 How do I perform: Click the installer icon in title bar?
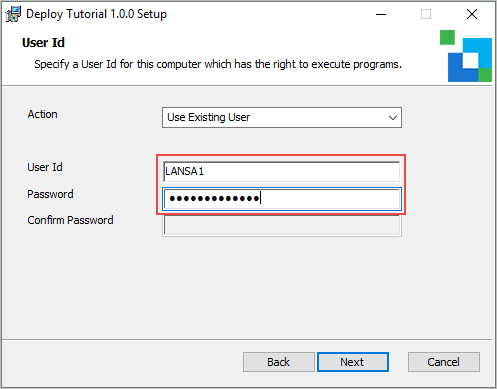[13, 14]
